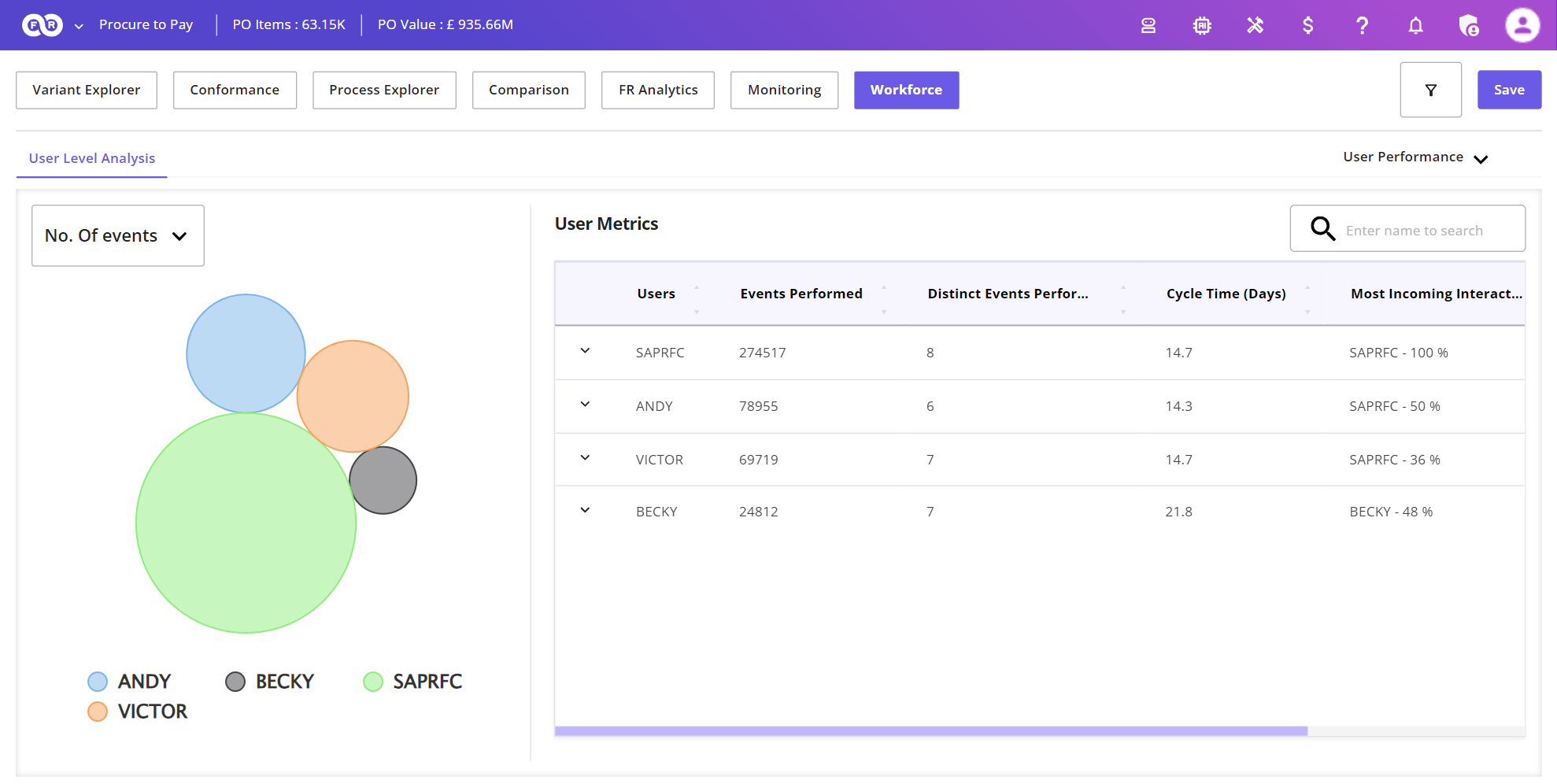Click Most Incoming Interactions column header
Viewport: 1557px width, 784px height.
coord(1437,294)
